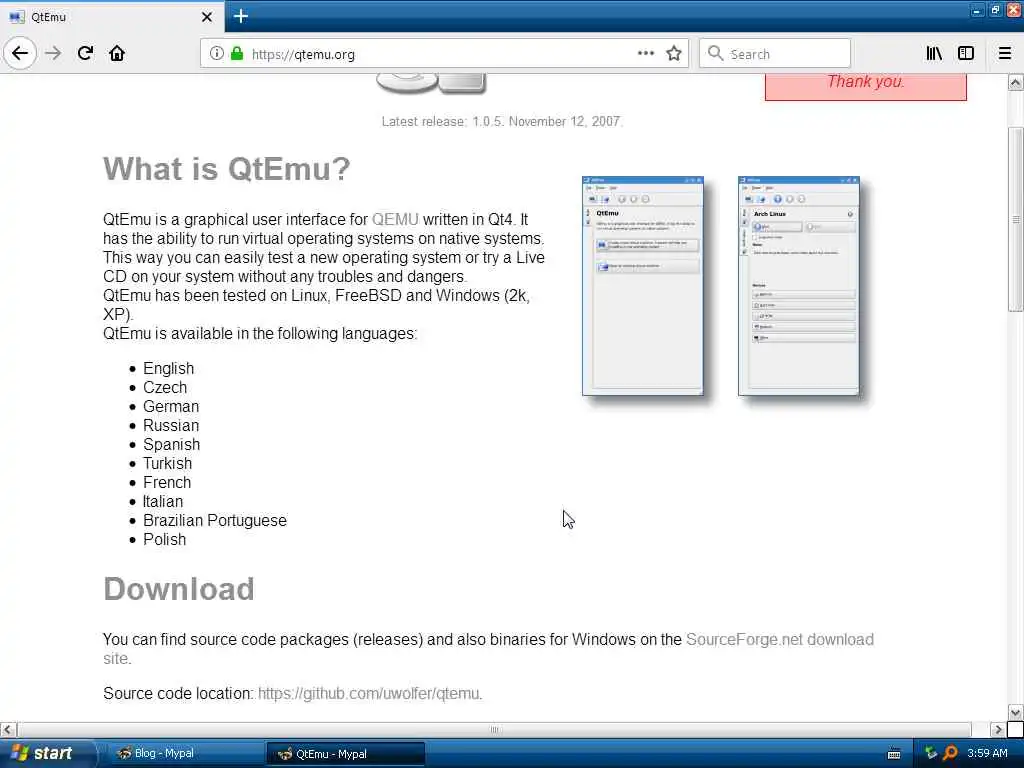Click 'Spanish' in the language list
This screenshot has width=1024, height=768.
pos(172,444)
